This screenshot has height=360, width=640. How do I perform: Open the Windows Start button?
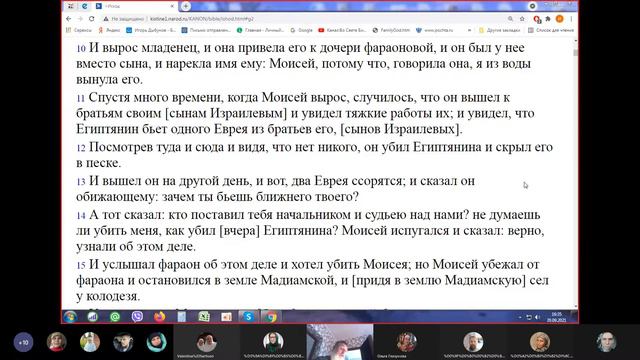[70, 317]
